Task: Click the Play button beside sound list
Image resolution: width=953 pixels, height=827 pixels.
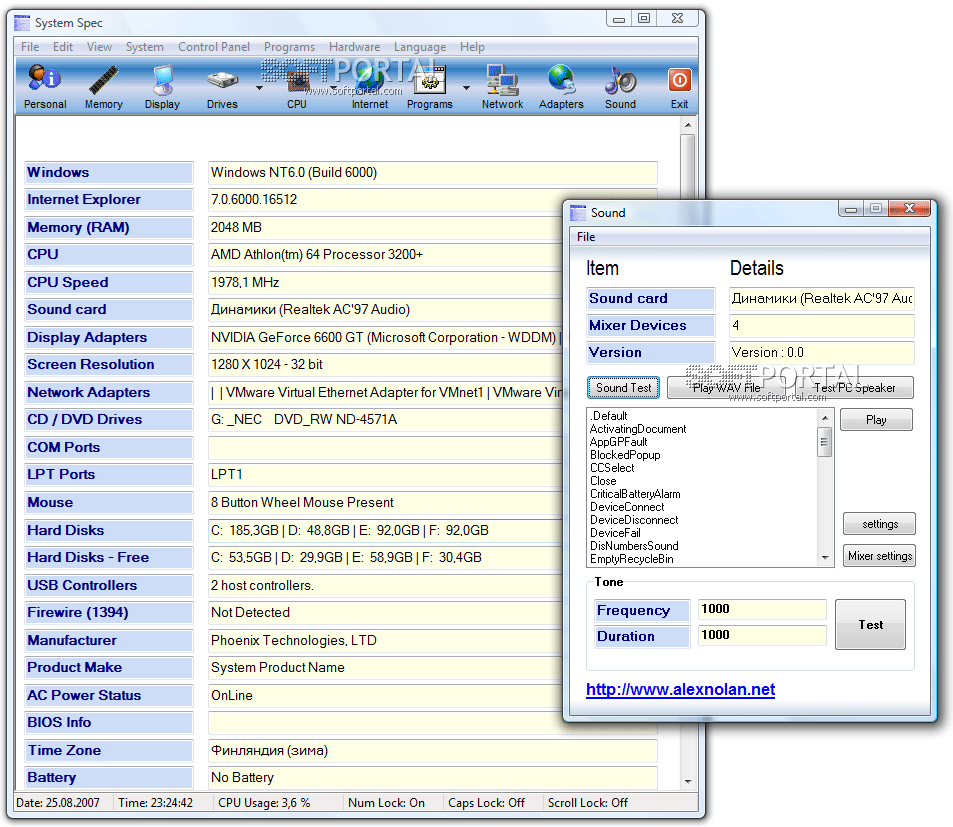Action: coord(876,420)
